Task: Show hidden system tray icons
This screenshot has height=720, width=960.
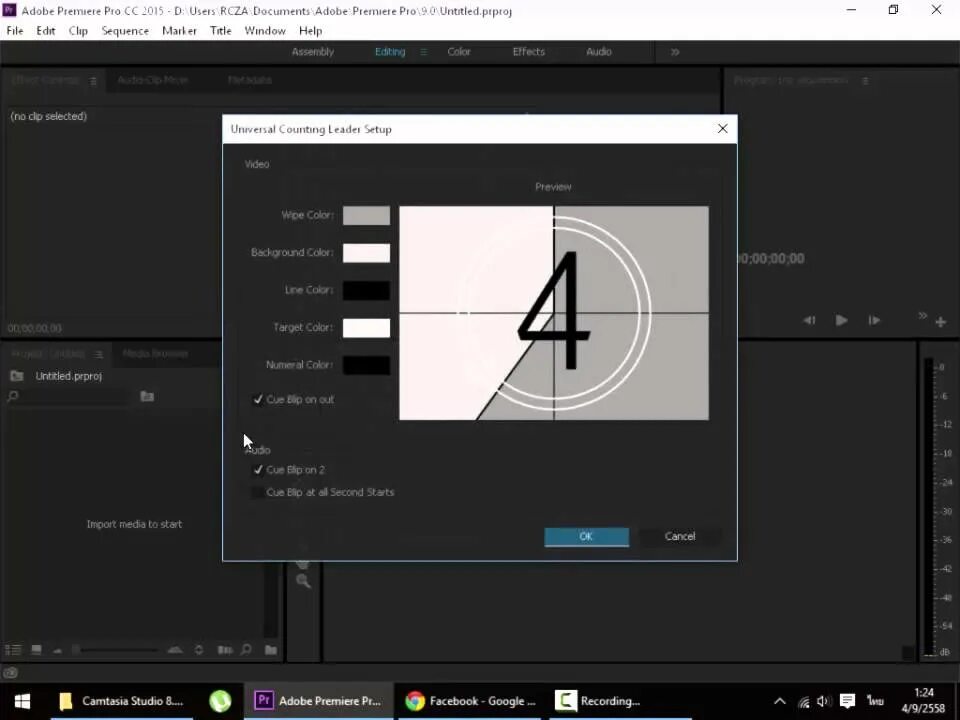Action: [x=779, y=702]
